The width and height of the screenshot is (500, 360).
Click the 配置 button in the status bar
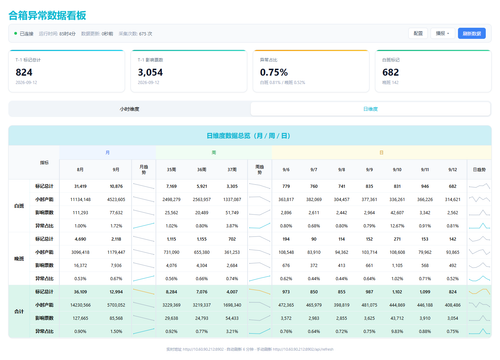click(x=418, y=33)
